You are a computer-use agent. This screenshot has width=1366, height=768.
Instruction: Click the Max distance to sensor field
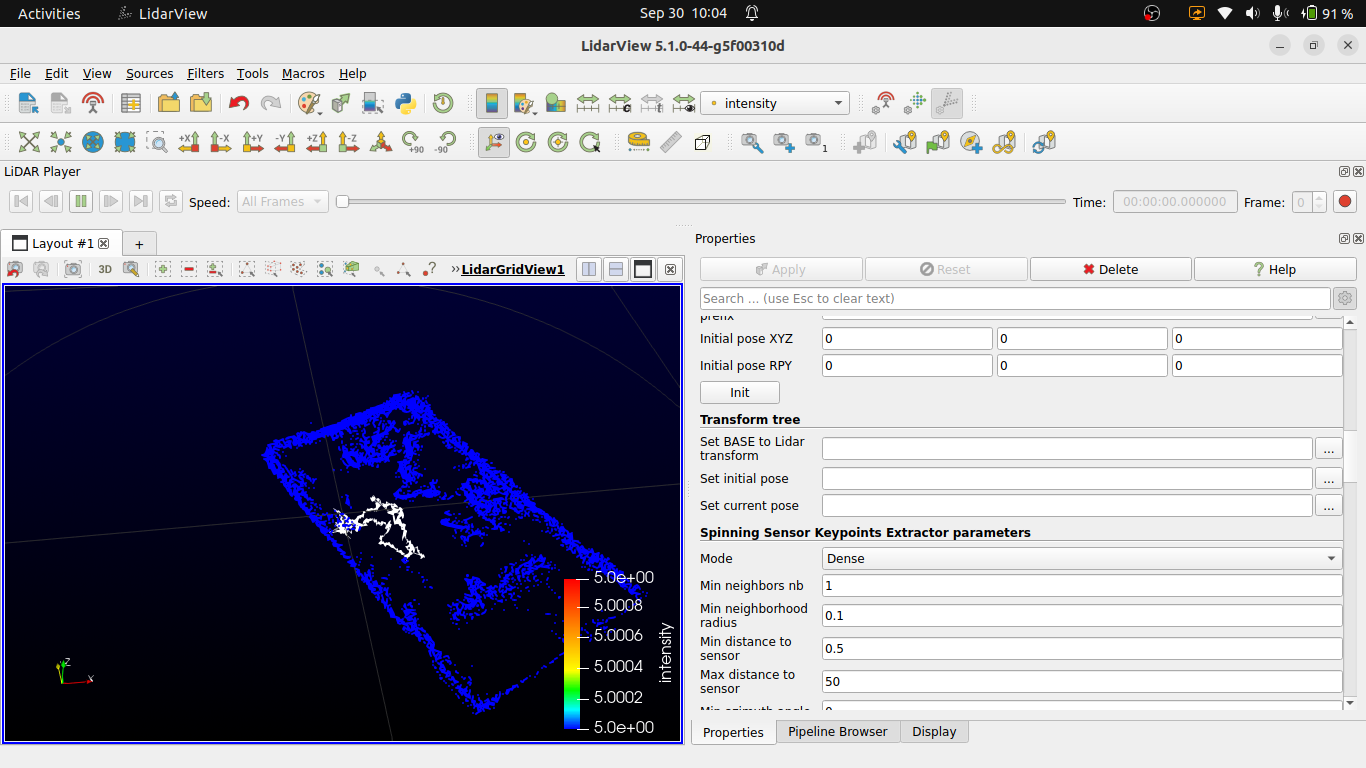[1082, 681]
